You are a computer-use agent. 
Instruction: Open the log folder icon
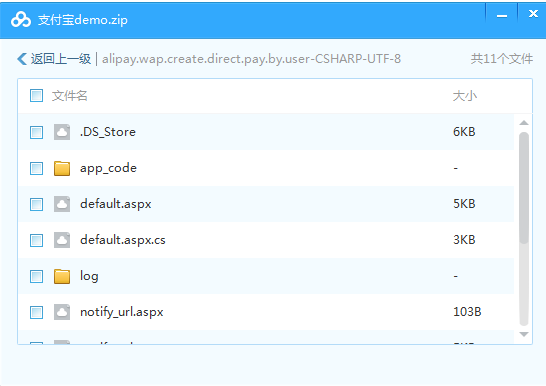(x=62, y=276)
